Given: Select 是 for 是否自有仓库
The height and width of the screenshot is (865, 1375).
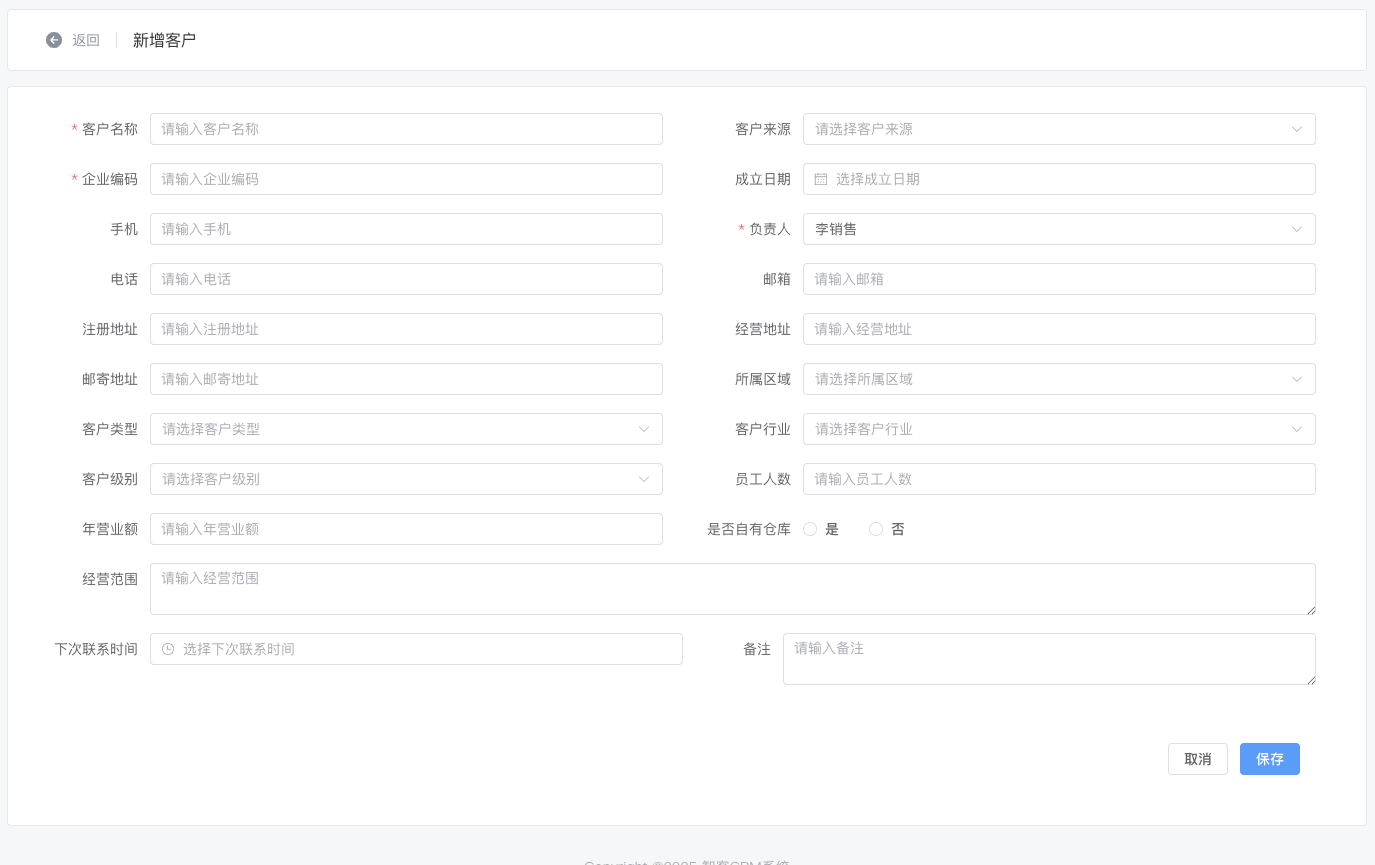Looking at the screenshot, I should (811, 529).
